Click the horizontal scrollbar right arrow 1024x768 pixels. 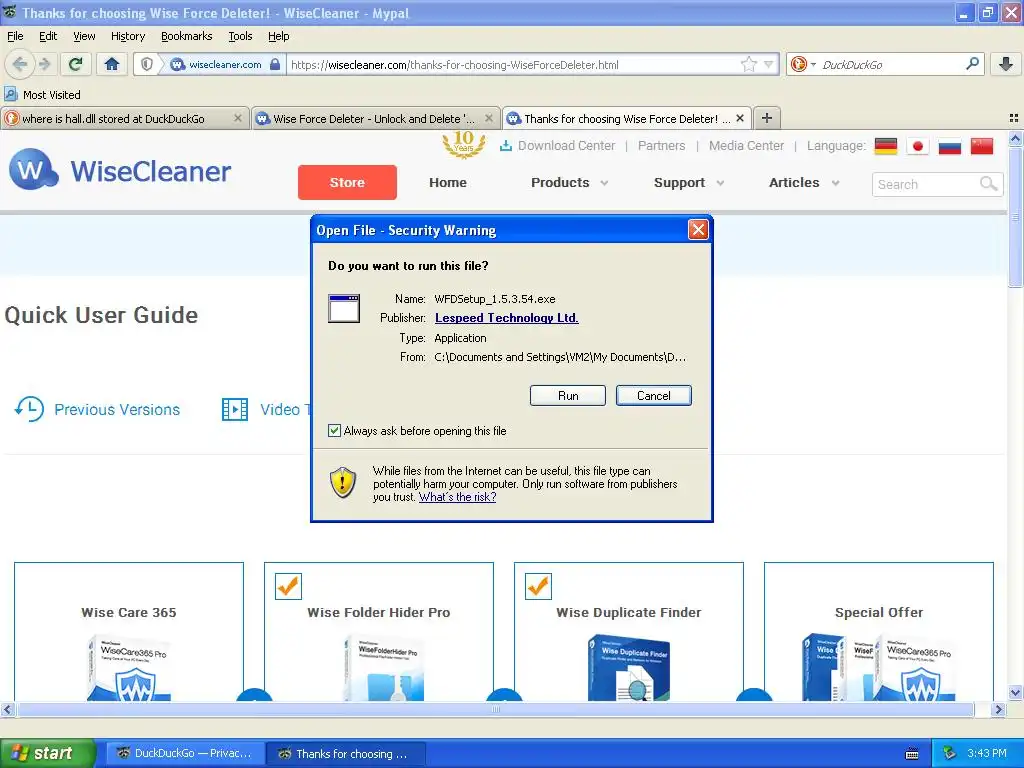pos(999,709)
